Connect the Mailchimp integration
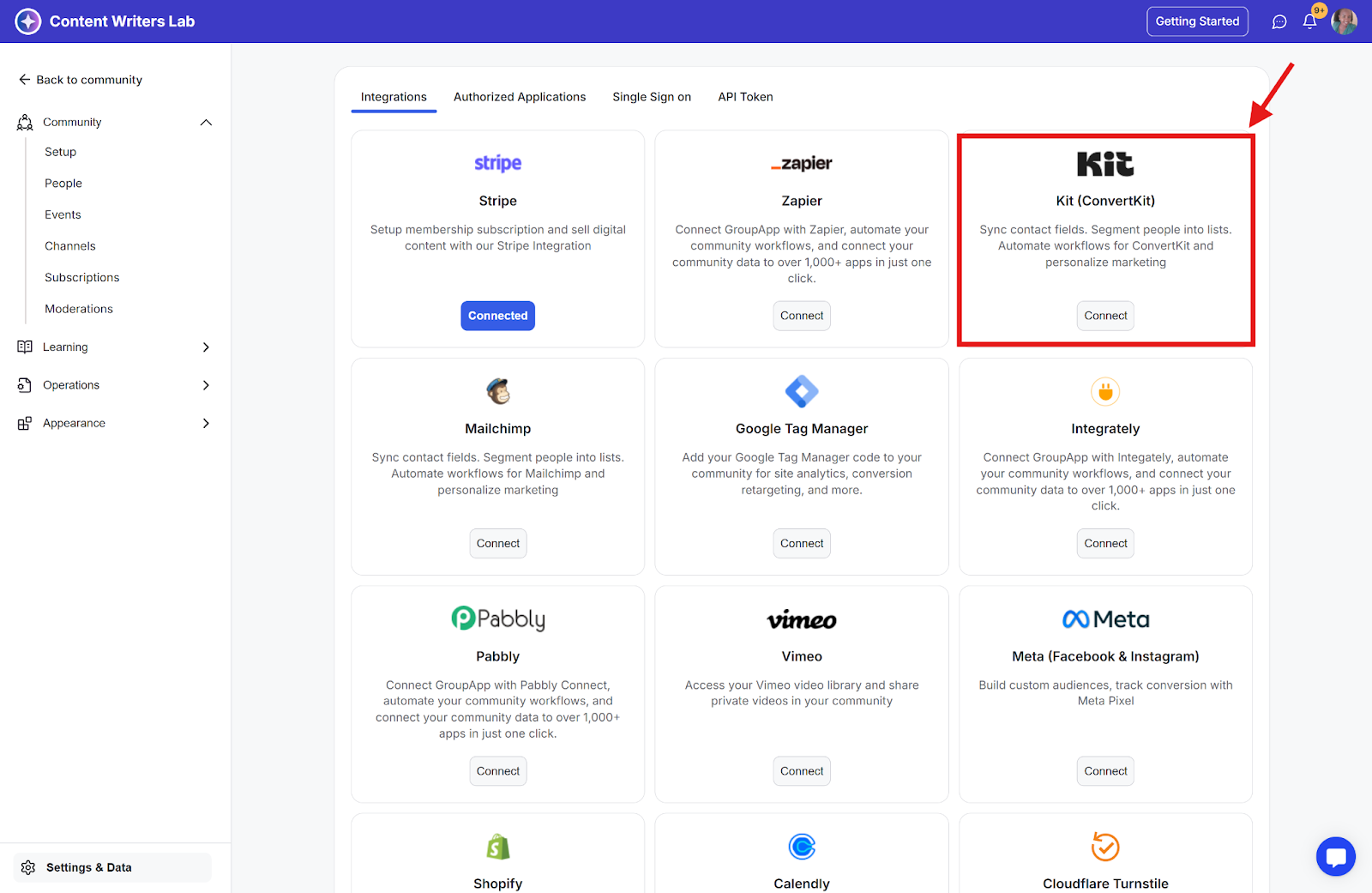1372x893 pixels. click(x=498, y=544)
